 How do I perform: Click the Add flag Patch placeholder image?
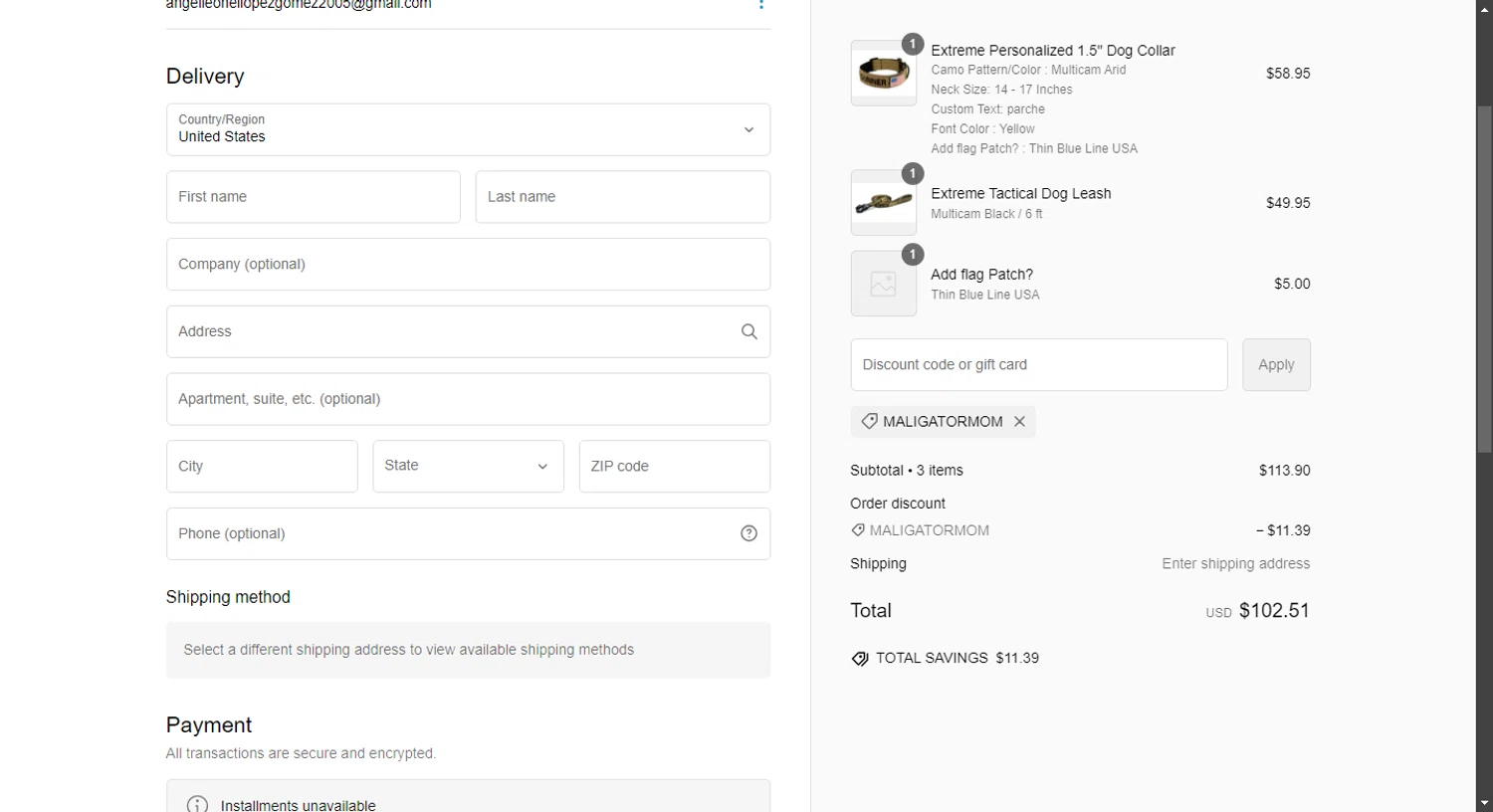[x=883, y=284]
